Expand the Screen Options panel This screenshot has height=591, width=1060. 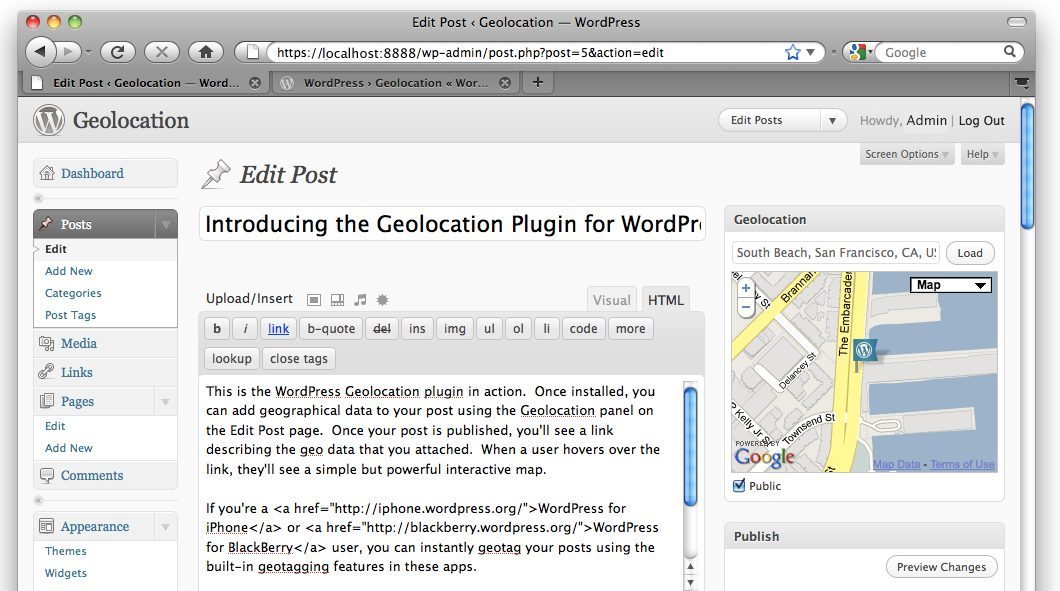click(907, 154)
